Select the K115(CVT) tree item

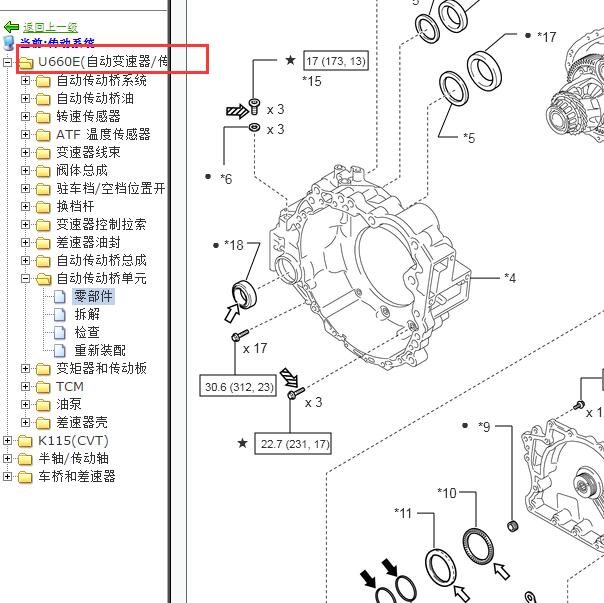[x=73, y=440]
